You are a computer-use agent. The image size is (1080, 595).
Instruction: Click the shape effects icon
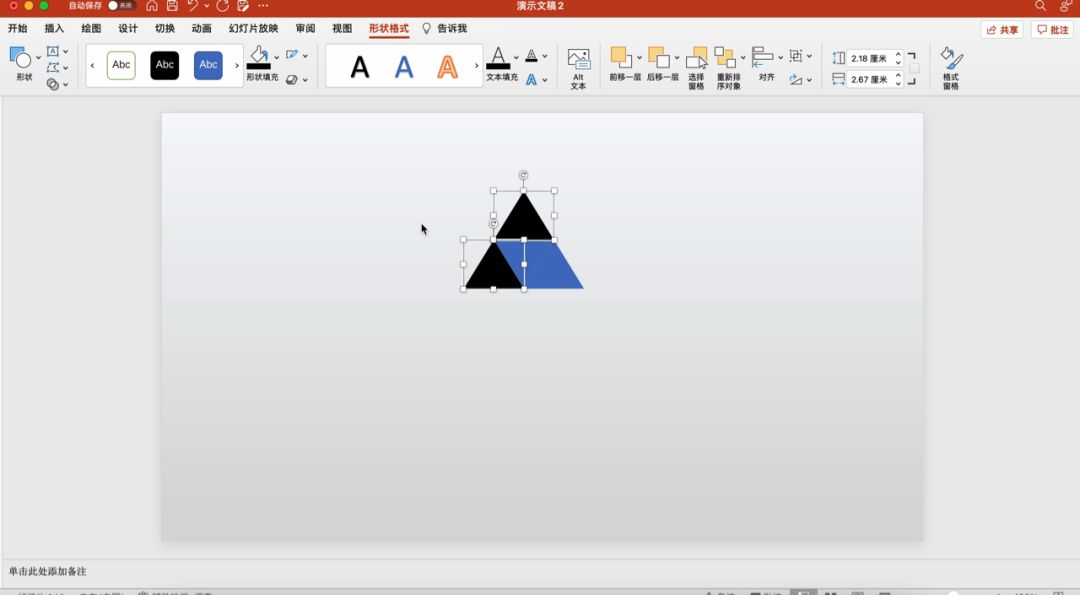292,80
